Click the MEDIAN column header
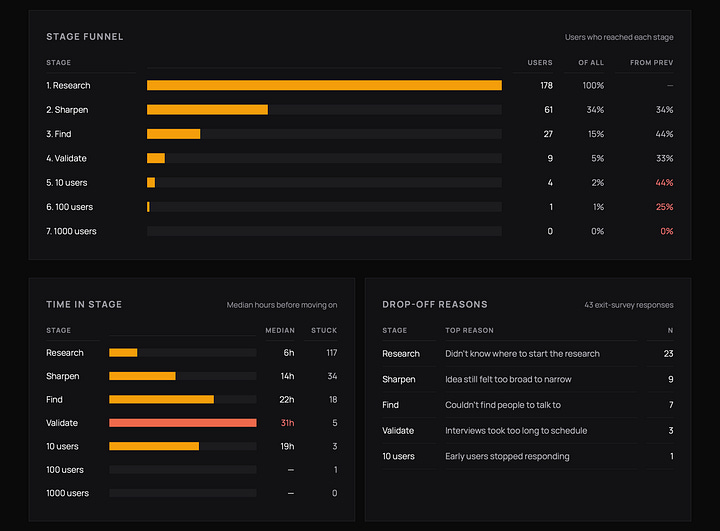This screenshot has width=720, height=531. (x=280, y=330)
